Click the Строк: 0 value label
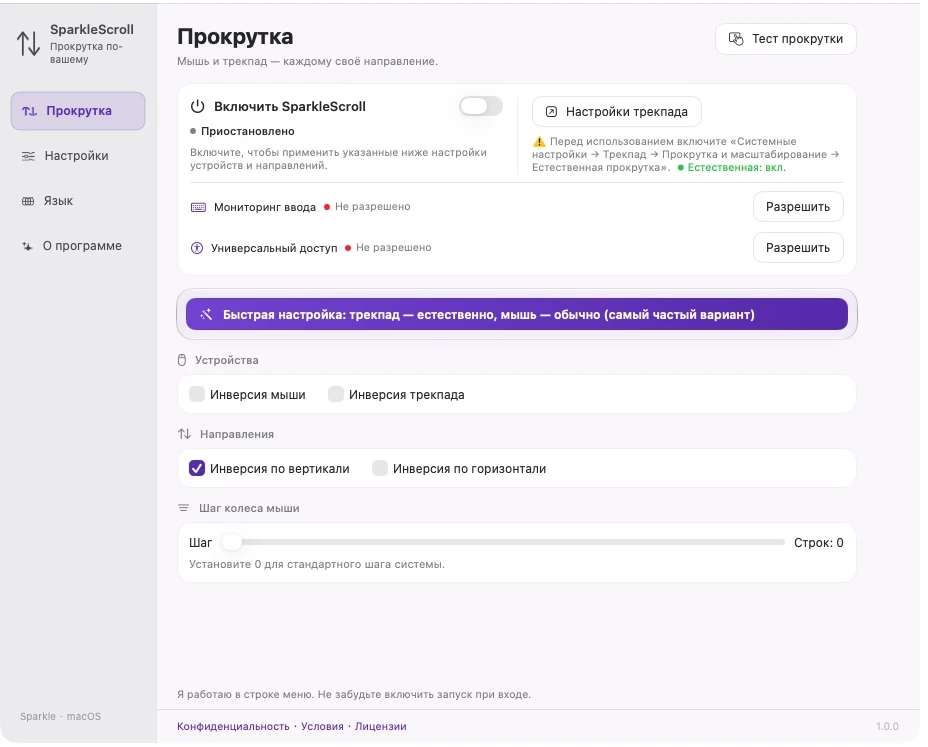 819,543
